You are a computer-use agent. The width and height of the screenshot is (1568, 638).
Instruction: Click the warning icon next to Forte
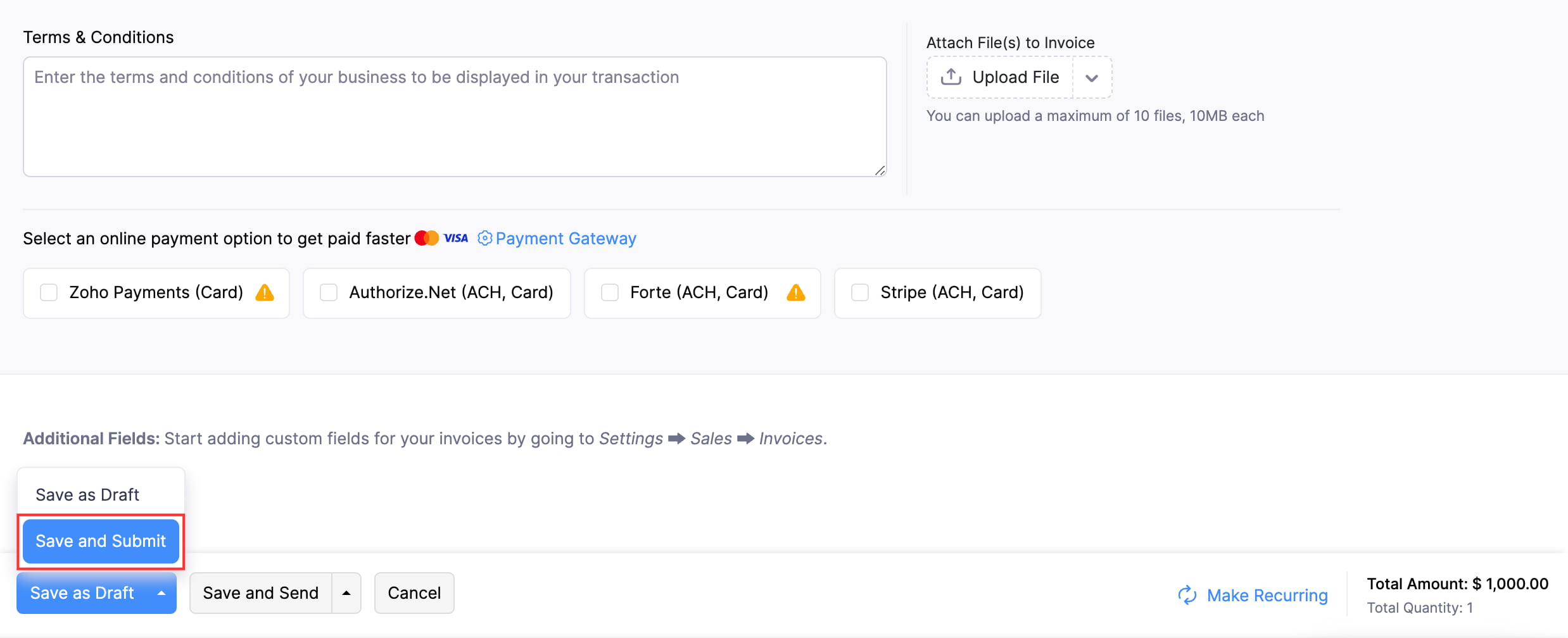[797, 292]
